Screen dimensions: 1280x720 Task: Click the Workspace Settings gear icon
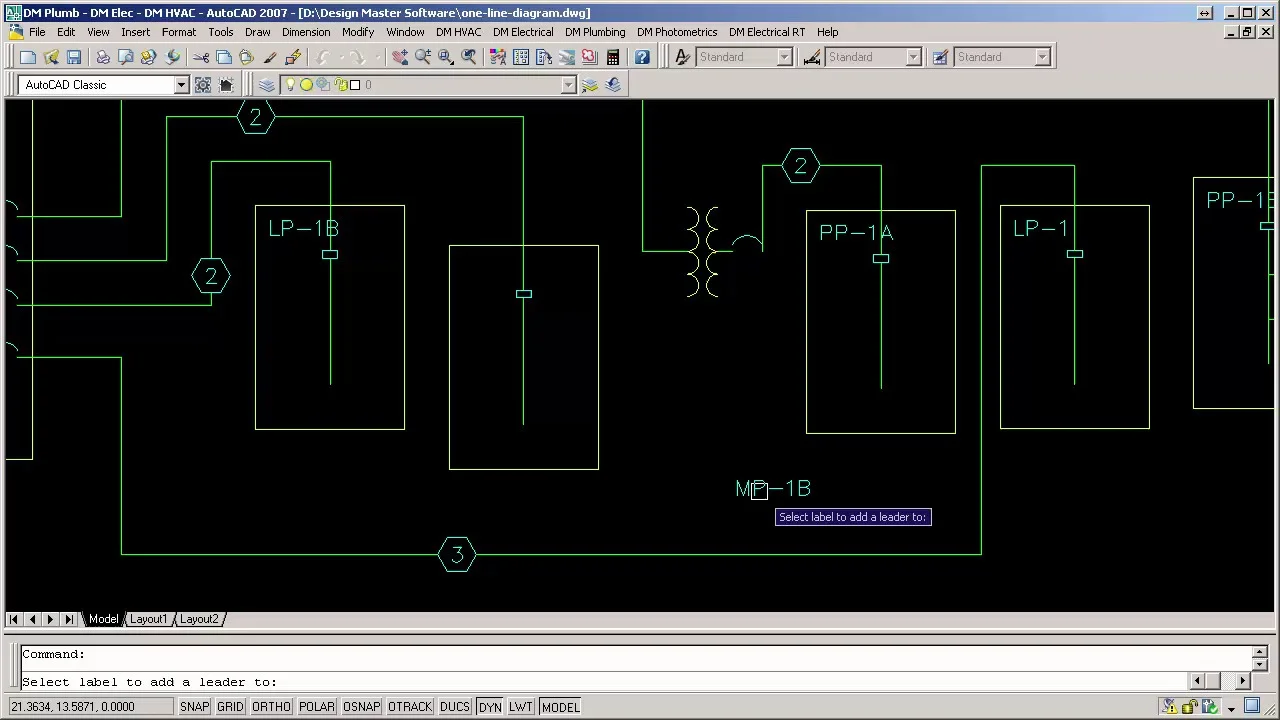tap(203, 85)
